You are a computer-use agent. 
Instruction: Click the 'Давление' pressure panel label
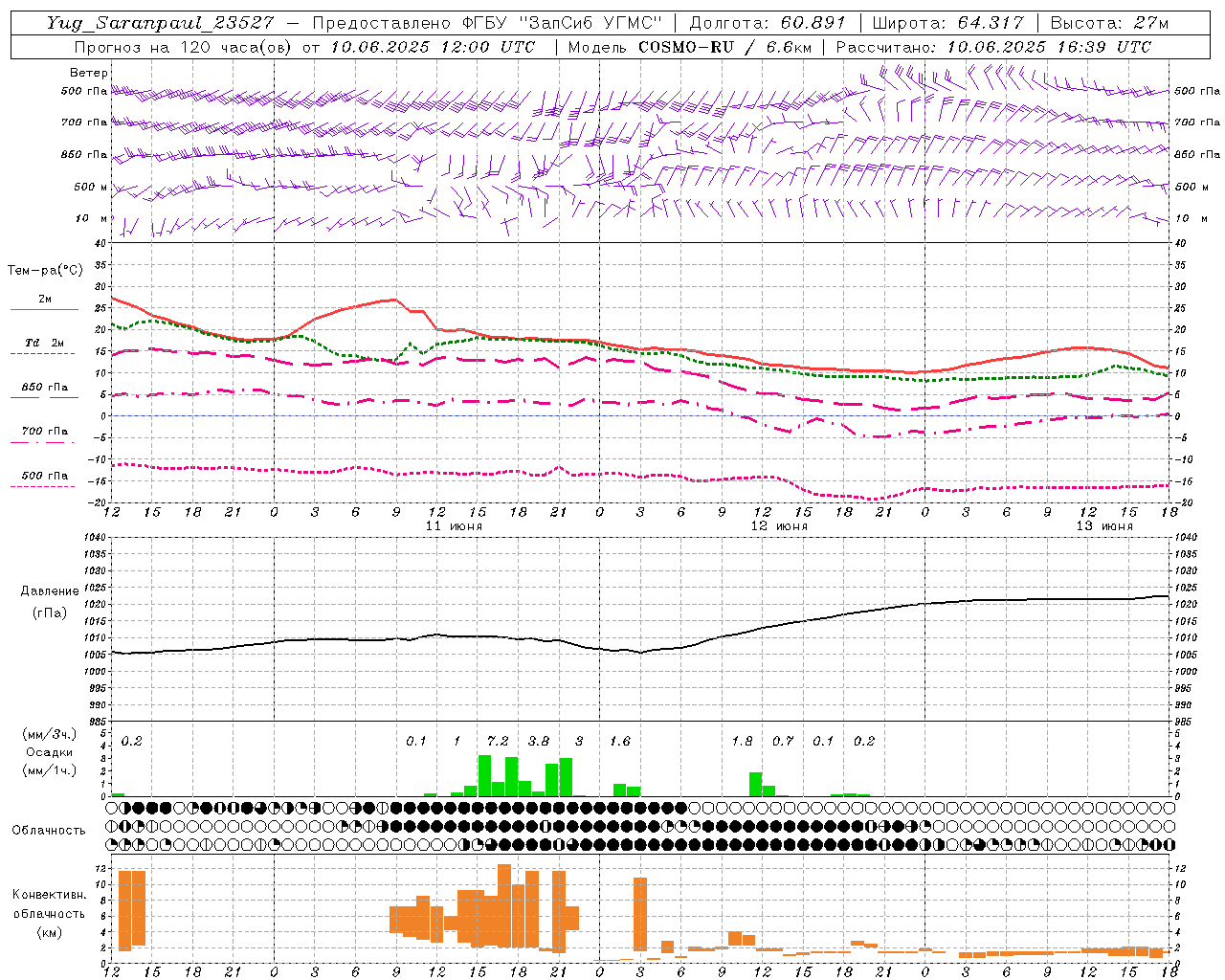coord(50,591)
